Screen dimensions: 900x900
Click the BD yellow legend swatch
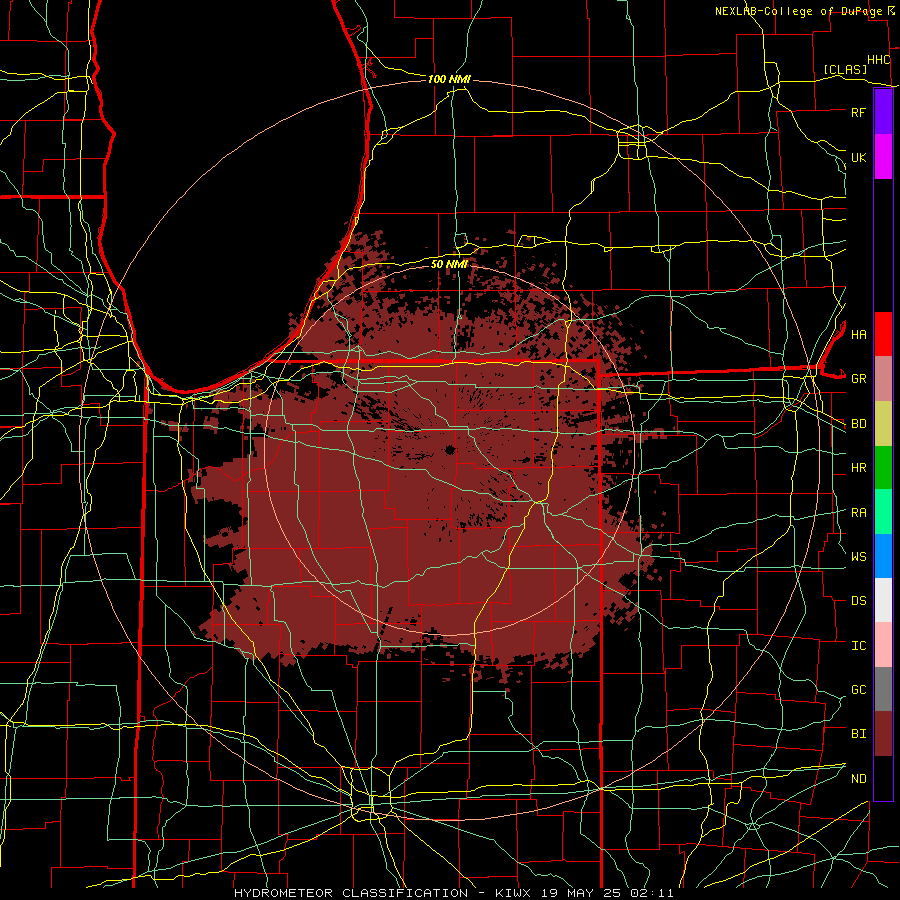883,424
